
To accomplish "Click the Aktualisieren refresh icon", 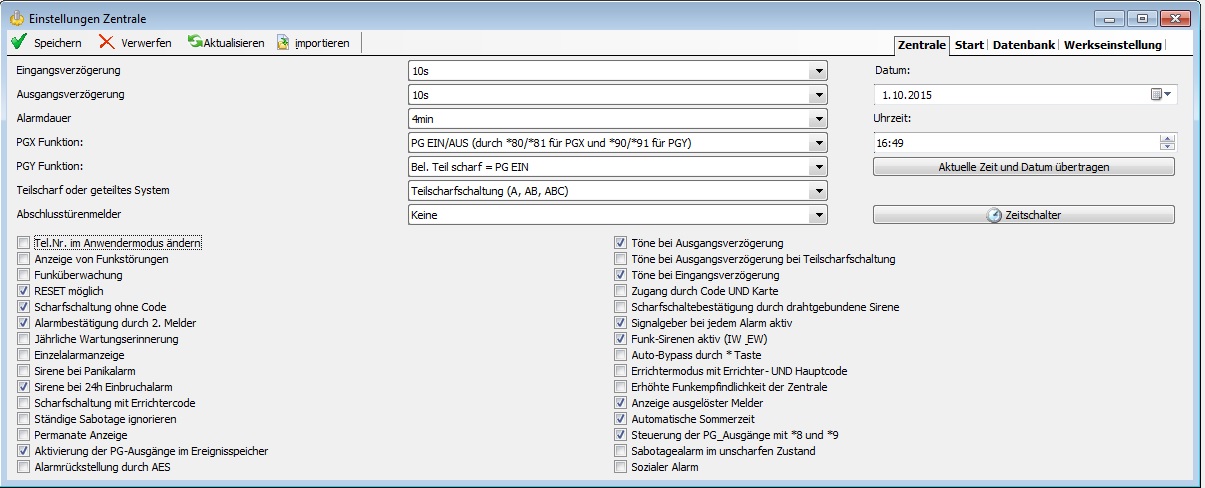I will pyautogui.click(x=195, y=43).
